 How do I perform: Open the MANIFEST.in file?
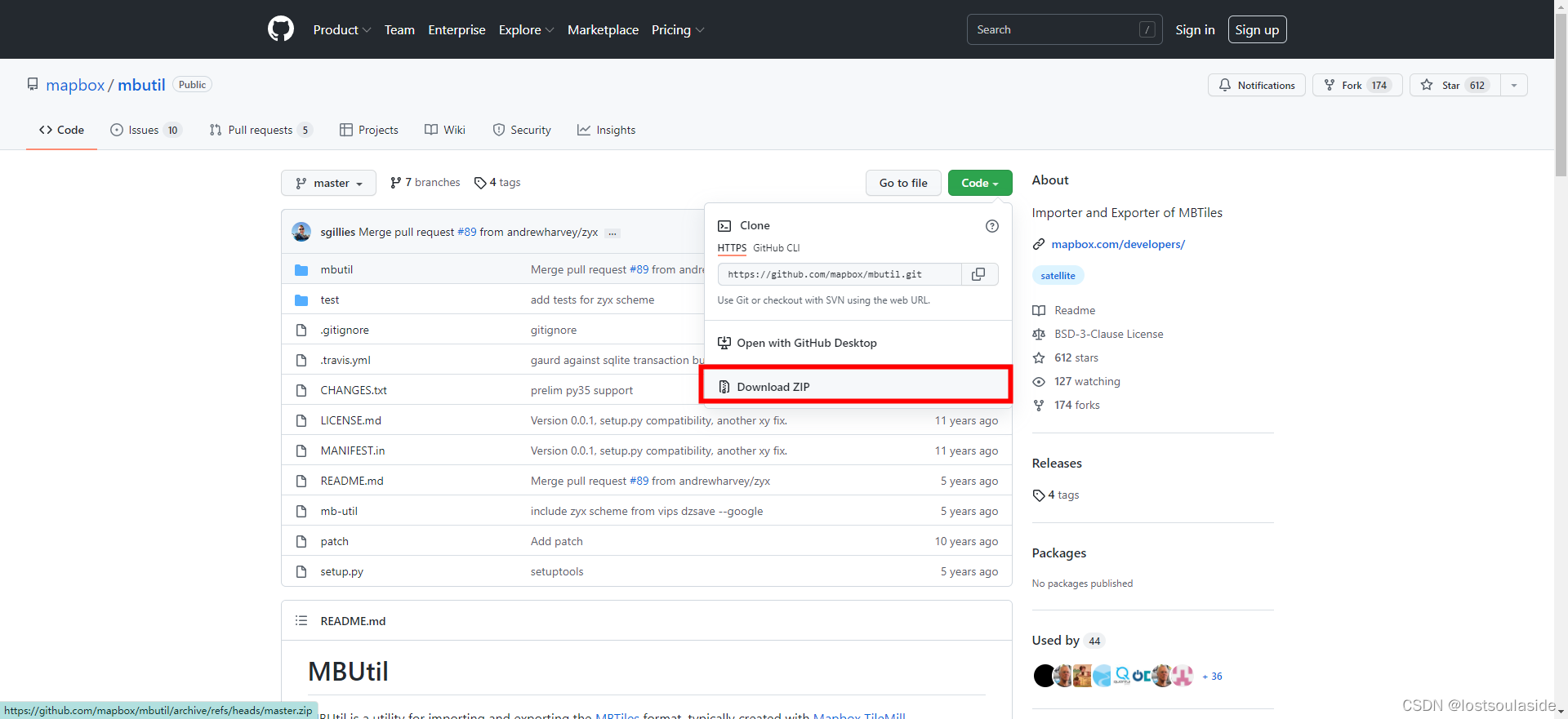[353, 450]
